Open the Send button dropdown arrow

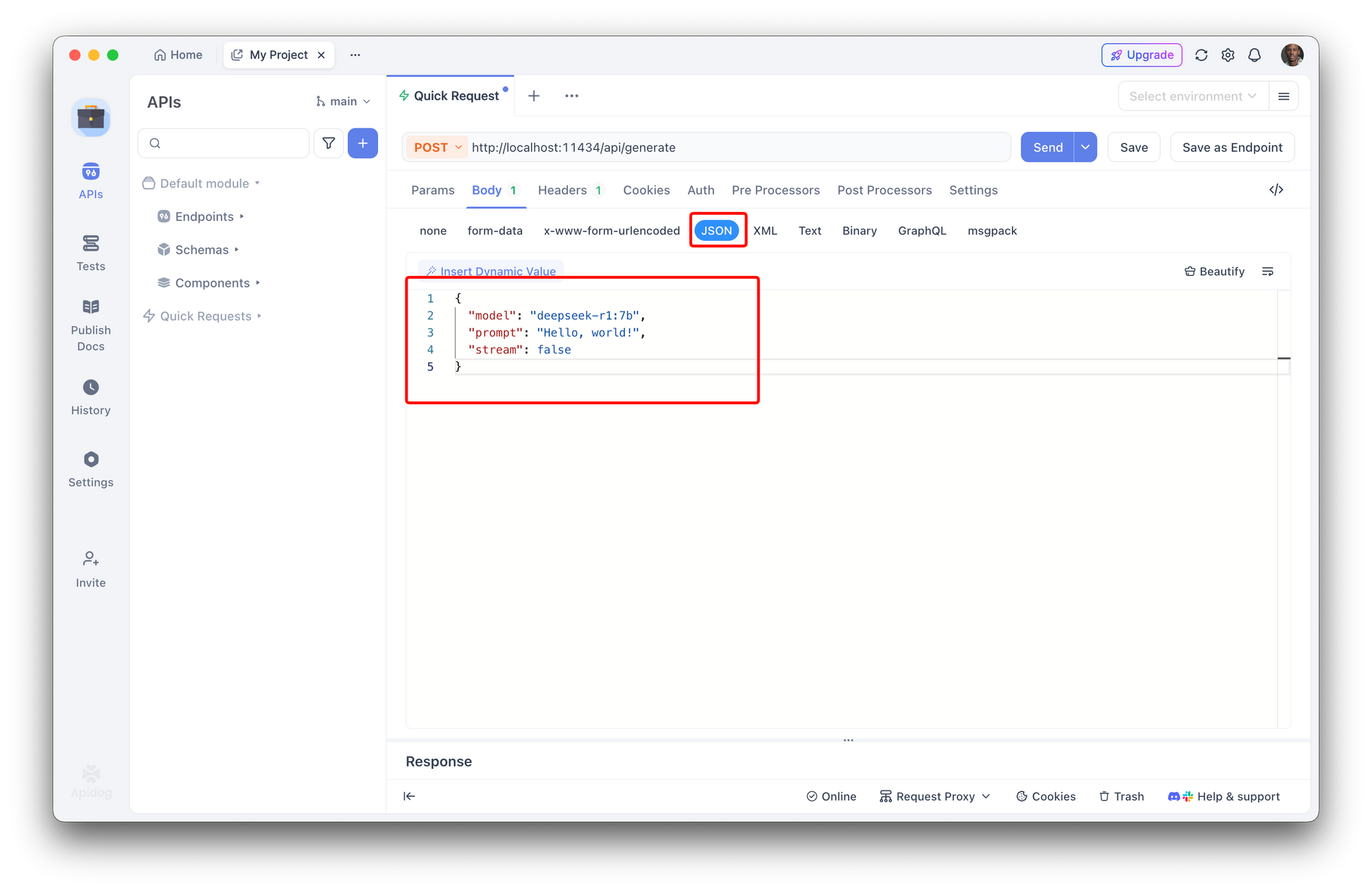pyautogui.click(x=1085, y=148)
